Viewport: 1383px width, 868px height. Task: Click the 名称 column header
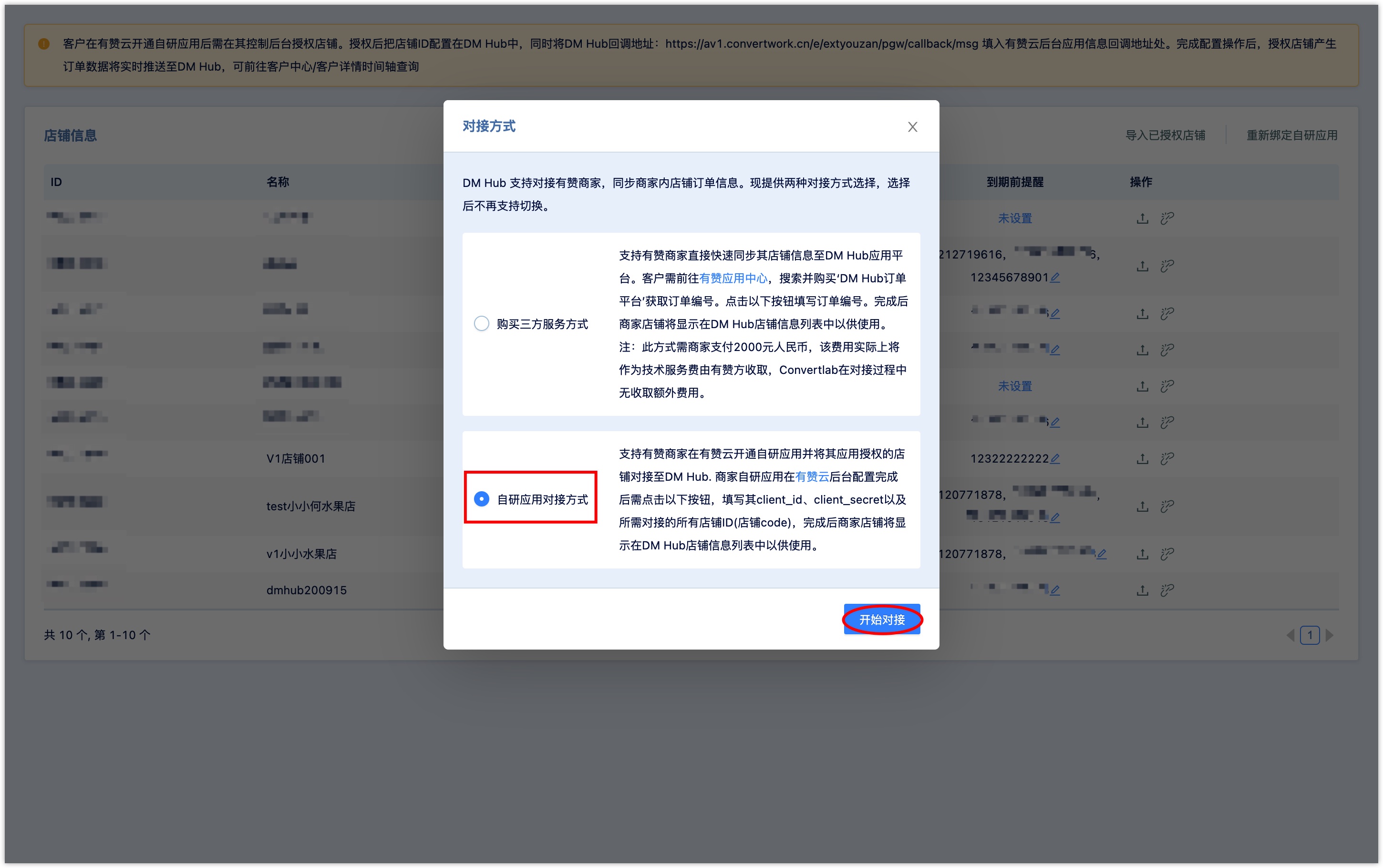[278, 182]
